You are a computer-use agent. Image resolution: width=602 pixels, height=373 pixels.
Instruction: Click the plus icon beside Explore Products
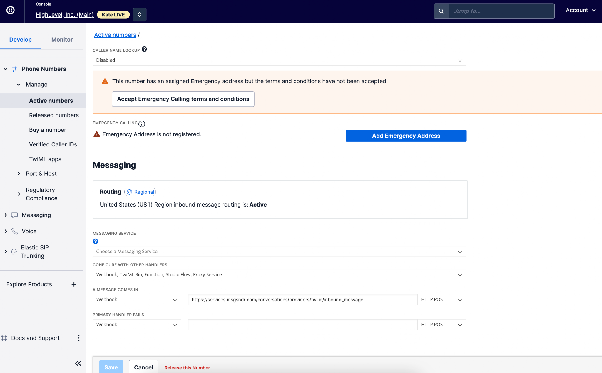pos(74,284)
